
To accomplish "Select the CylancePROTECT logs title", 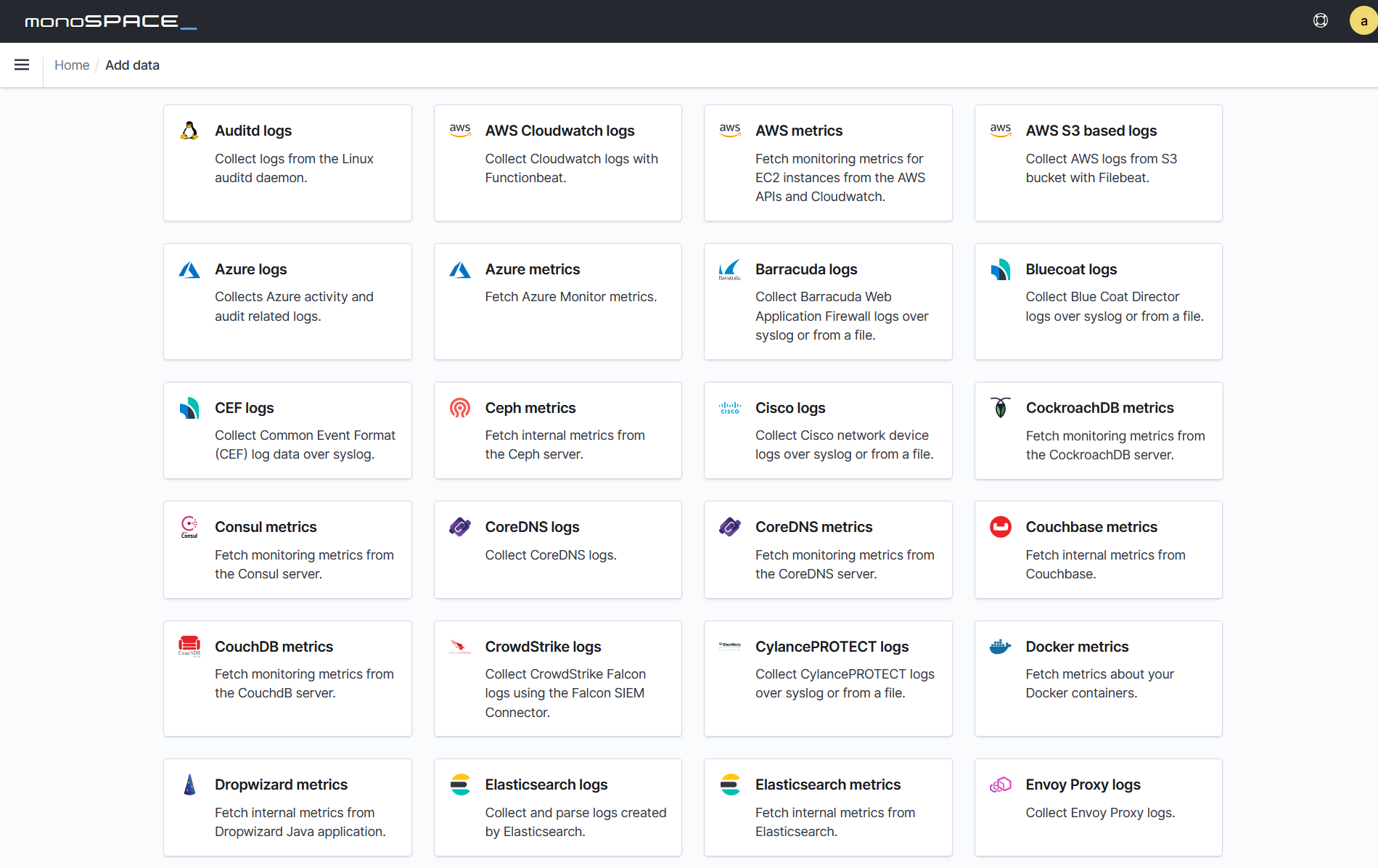I will click(x=832, y=647).
